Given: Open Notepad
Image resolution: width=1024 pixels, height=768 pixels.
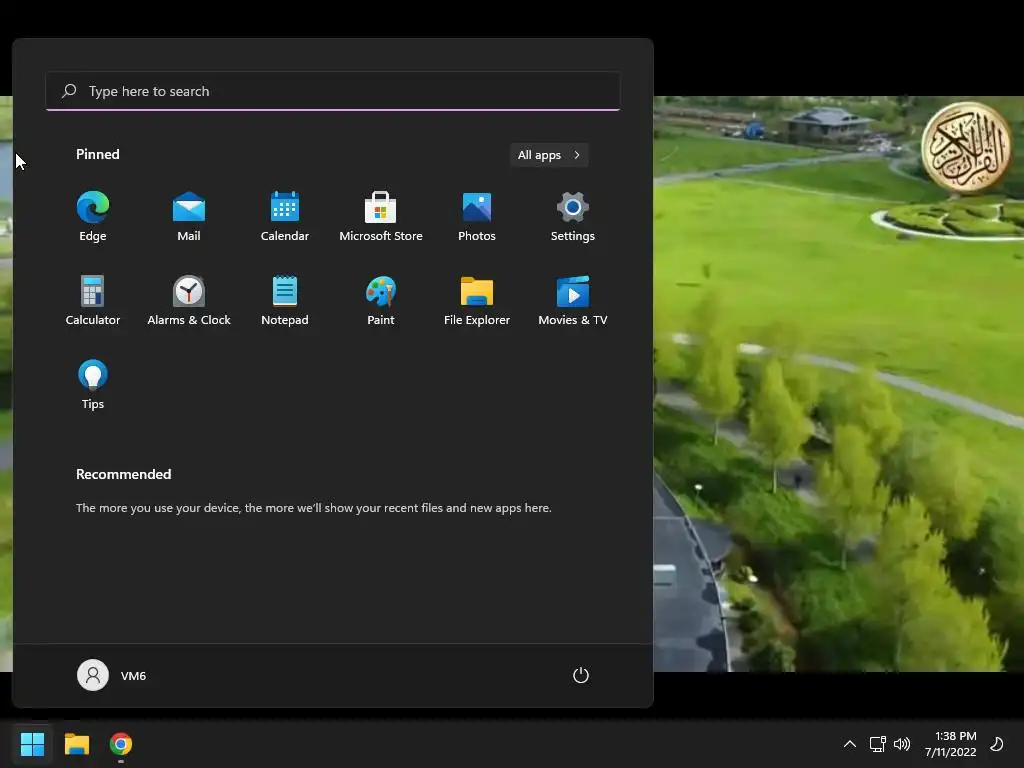Looking at the screenshot, I should coord(285,300).
